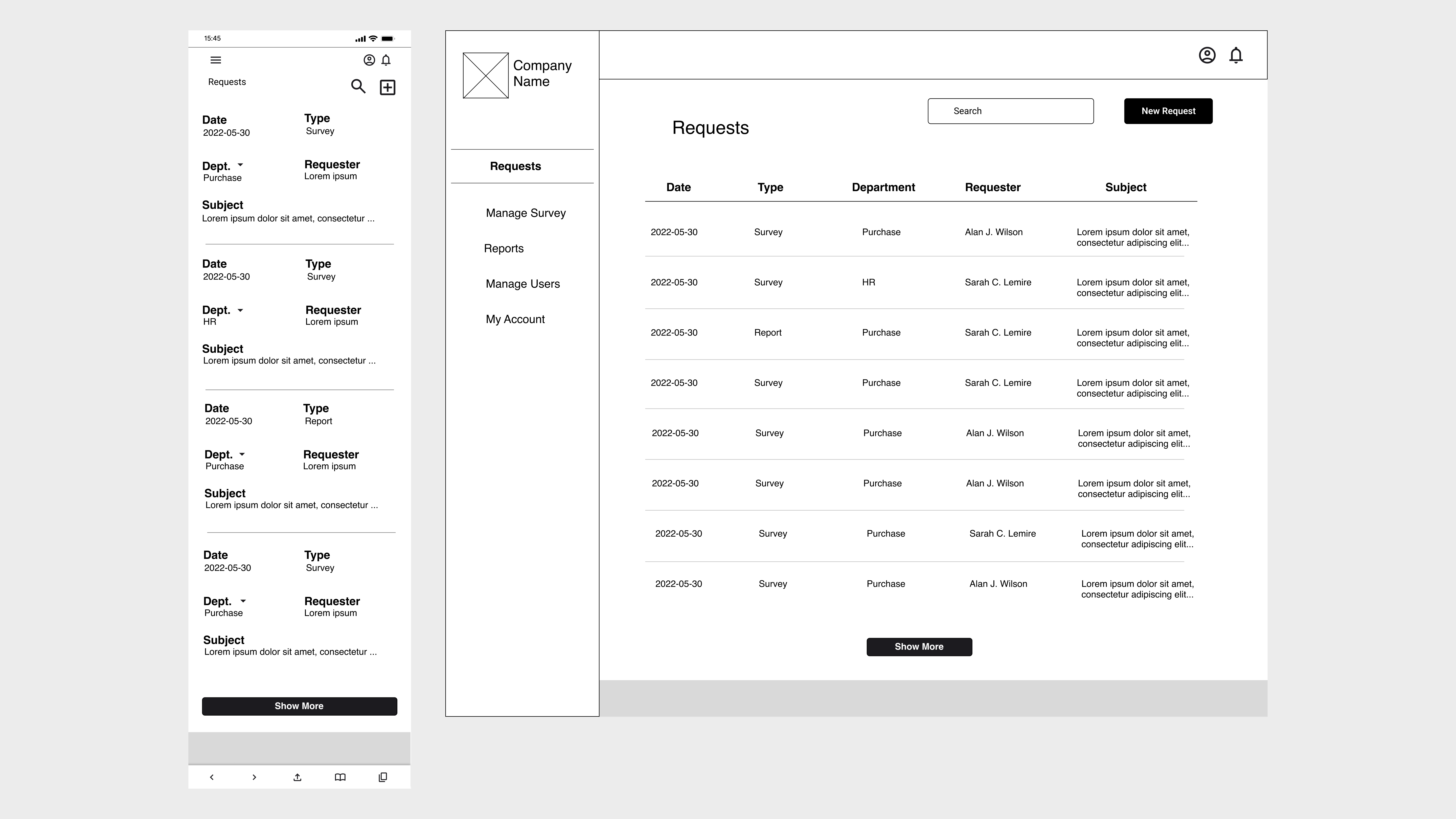
Task: Tap the mobile add request plus icon
Action: point(388,88)
